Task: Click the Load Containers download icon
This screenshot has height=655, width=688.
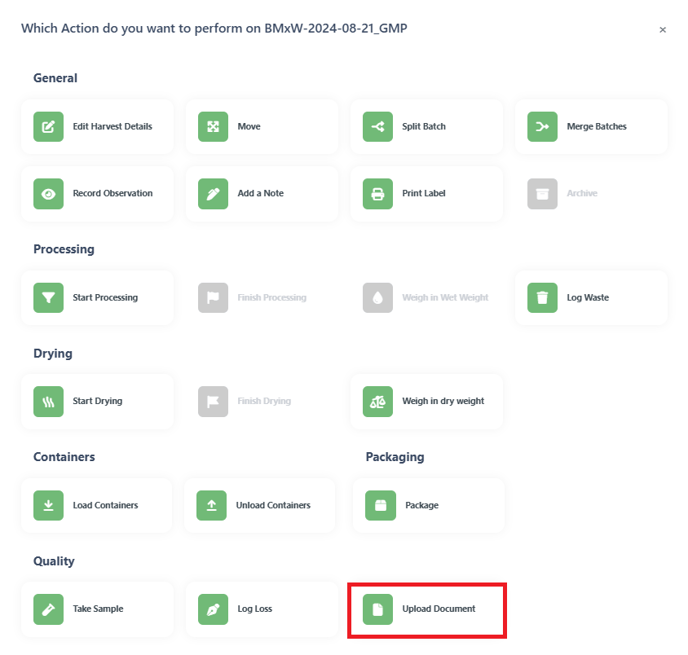Action: 48,505
